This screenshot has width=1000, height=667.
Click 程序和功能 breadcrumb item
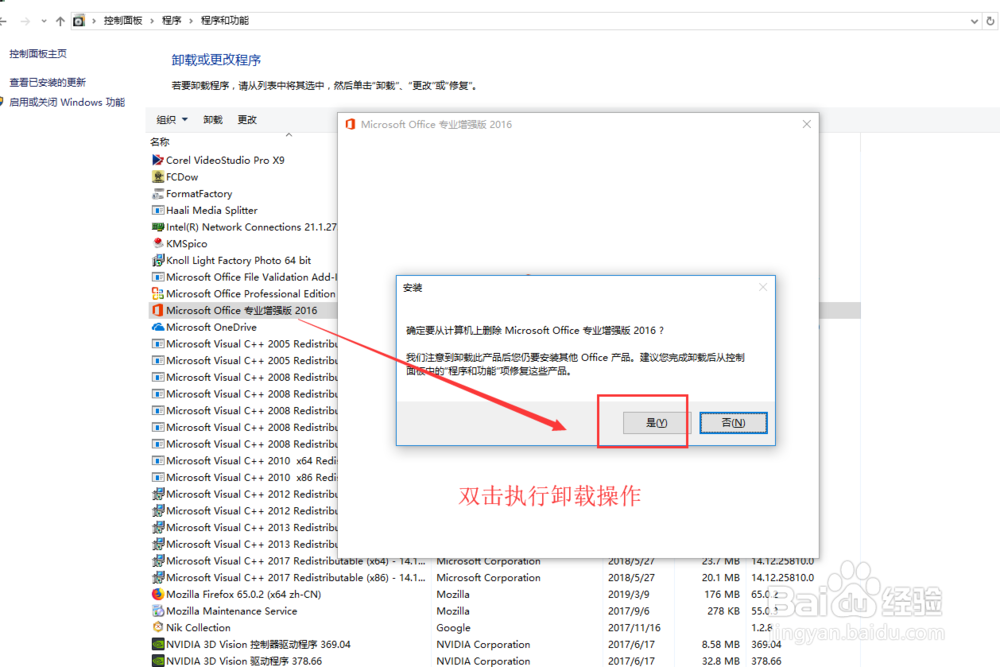(224, 21)
